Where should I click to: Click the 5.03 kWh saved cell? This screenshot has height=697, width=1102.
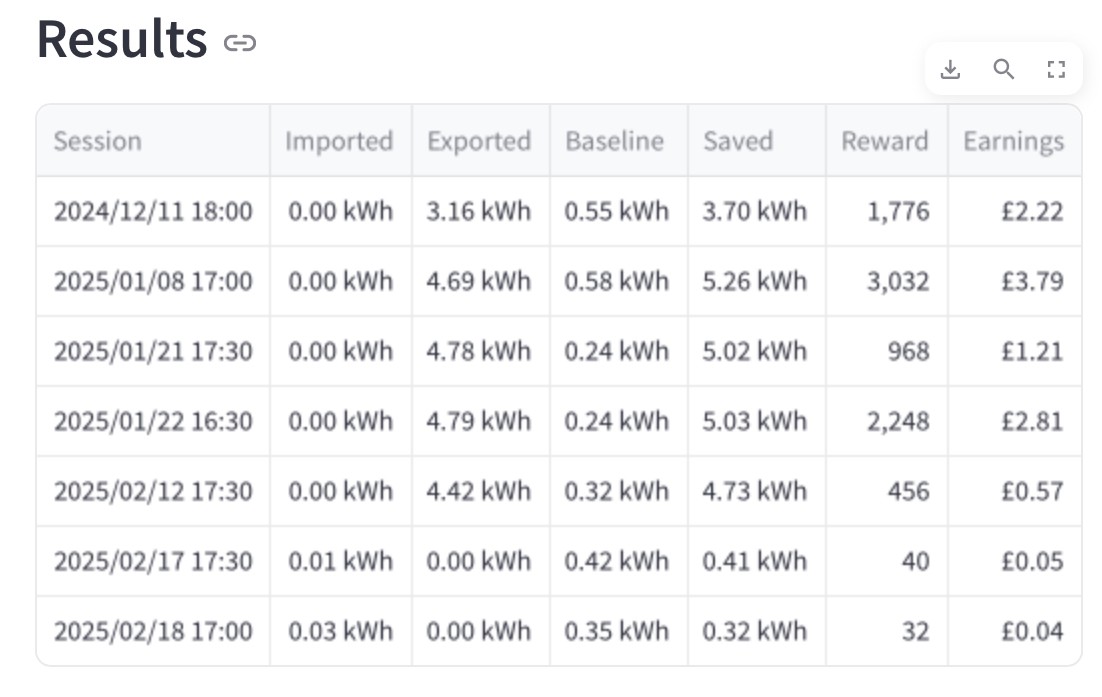(757, 421)
